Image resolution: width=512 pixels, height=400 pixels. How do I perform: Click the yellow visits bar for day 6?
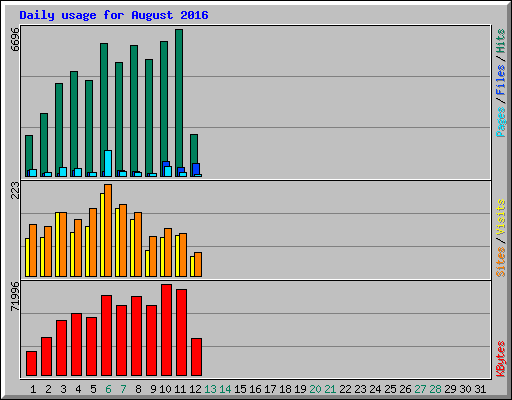102,235
